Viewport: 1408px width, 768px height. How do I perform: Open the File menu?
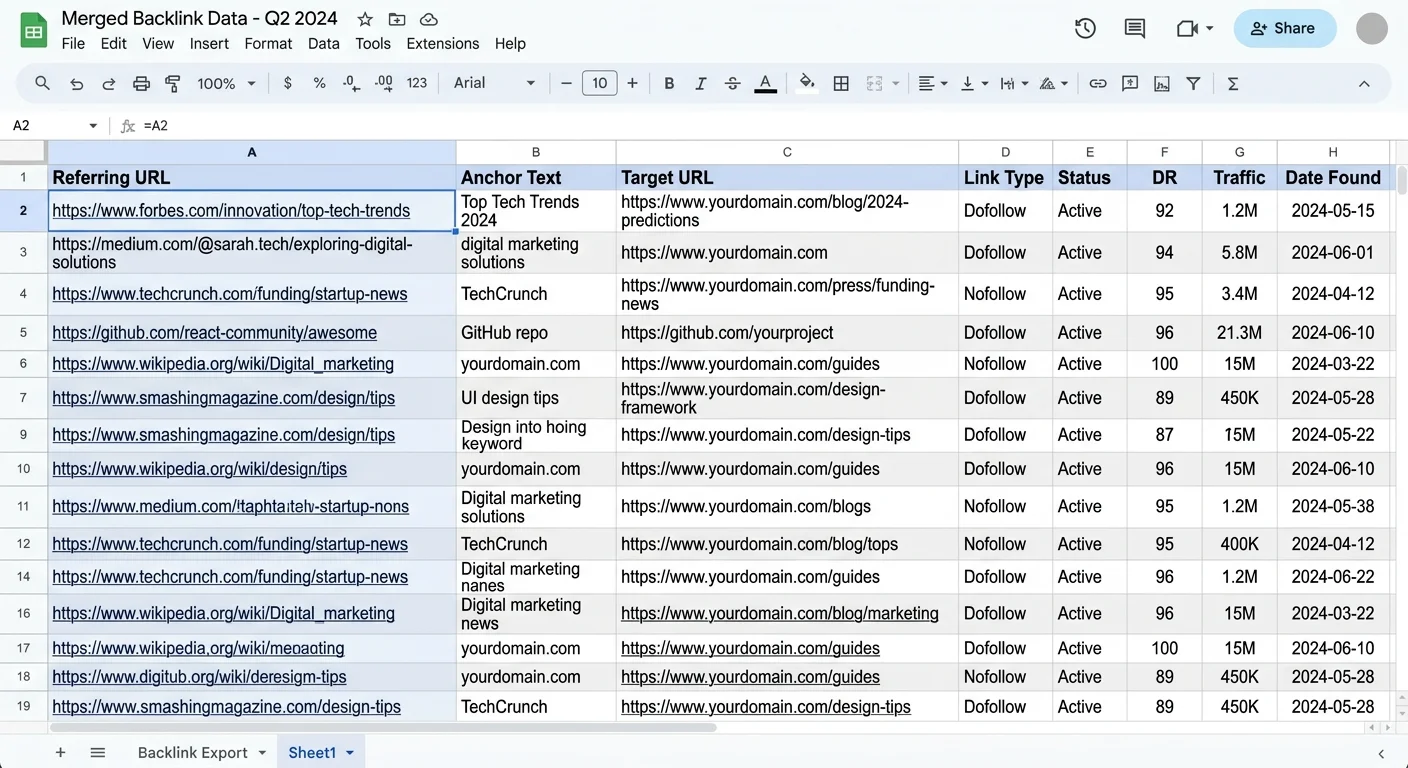pyautogui.click(x=73, y=44)
